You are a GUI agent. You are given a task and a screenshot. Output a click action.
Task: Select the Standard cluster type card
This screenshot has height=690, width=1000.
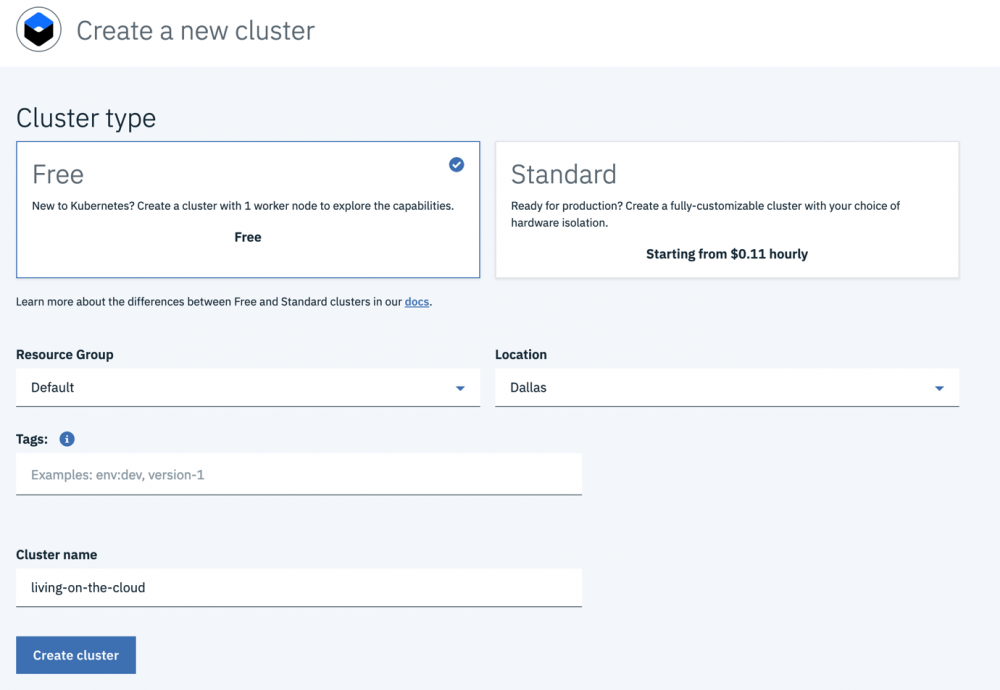click(x=727, y=210)
